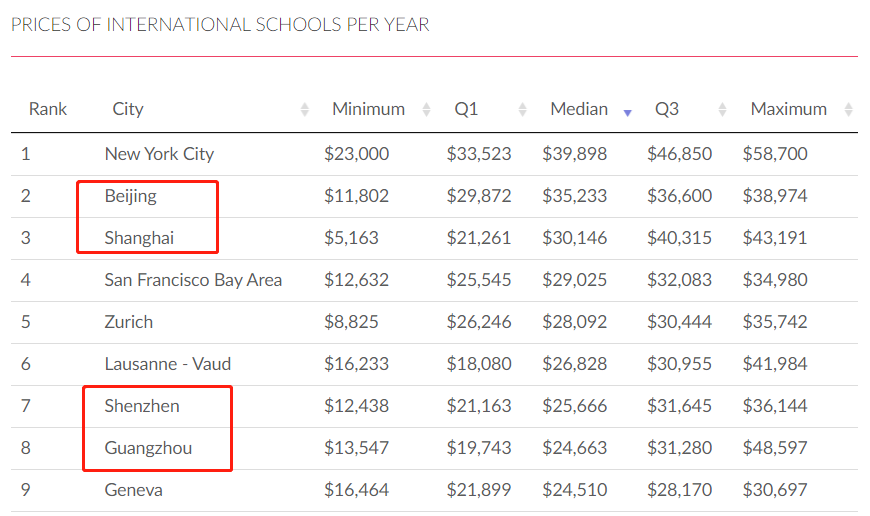This screenshot has width=870, height=516.
Task: Select the Zurich city name
Action: pos(129,322)
